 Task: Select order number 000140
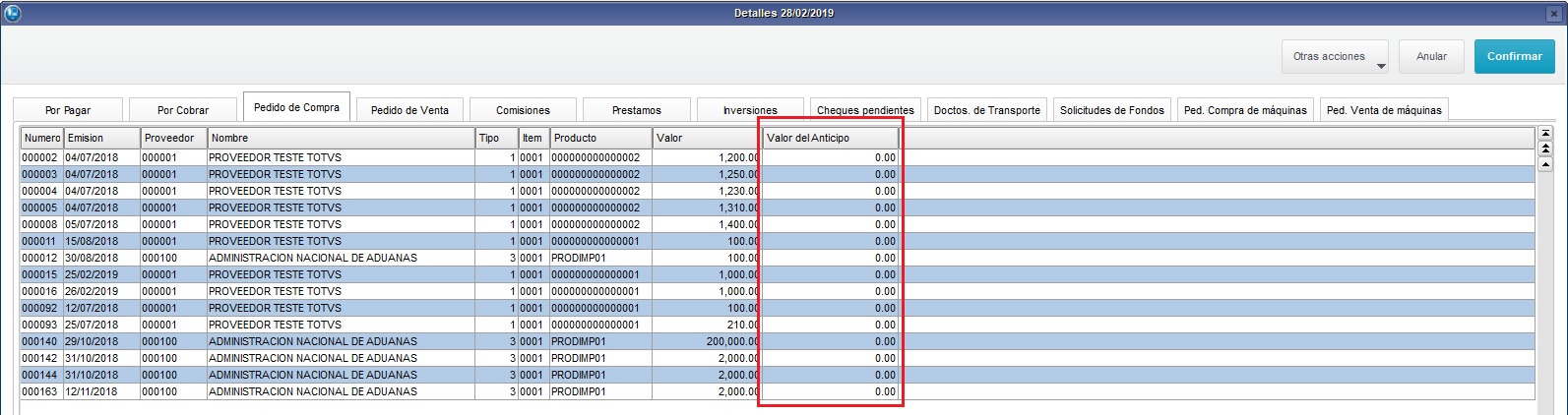point(40,341)
